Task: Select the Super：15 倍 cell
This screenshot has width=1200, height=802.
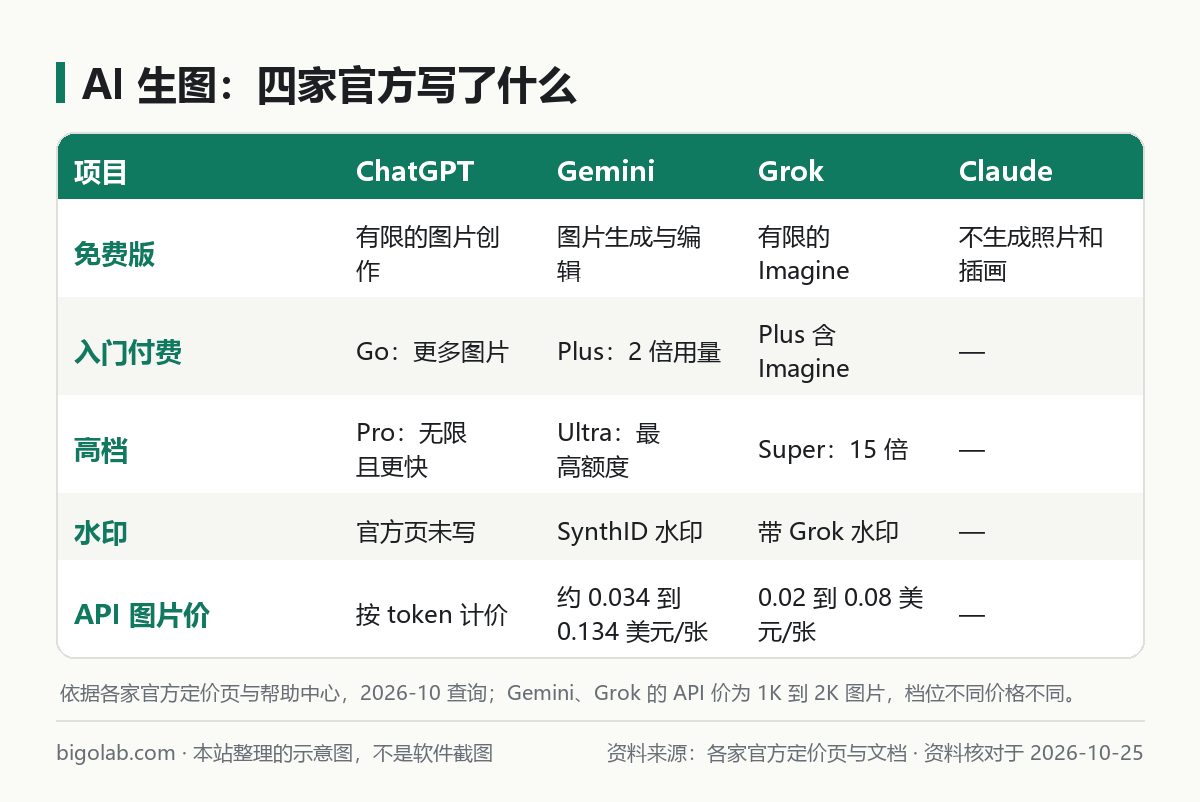Action: (x=833, y=450)
